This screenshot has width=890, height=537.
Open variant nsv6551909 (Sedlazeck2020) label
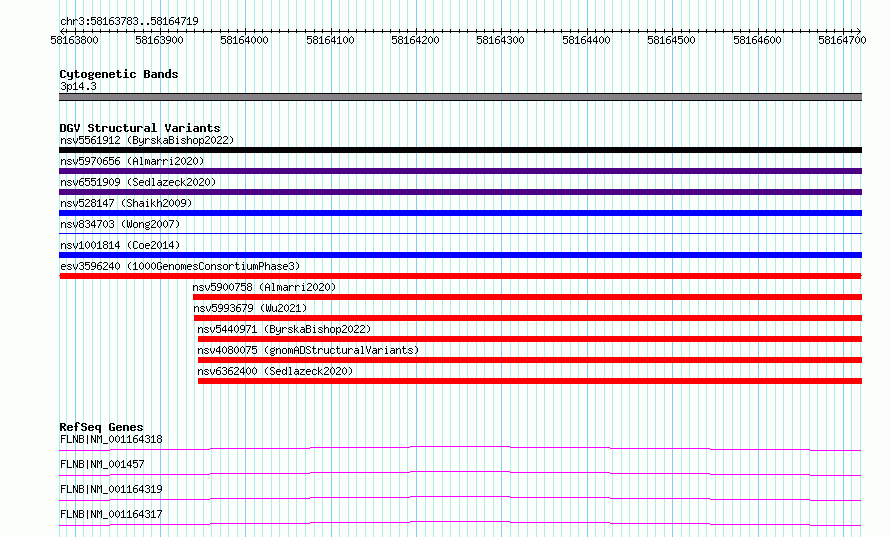(x=138, y=182)
